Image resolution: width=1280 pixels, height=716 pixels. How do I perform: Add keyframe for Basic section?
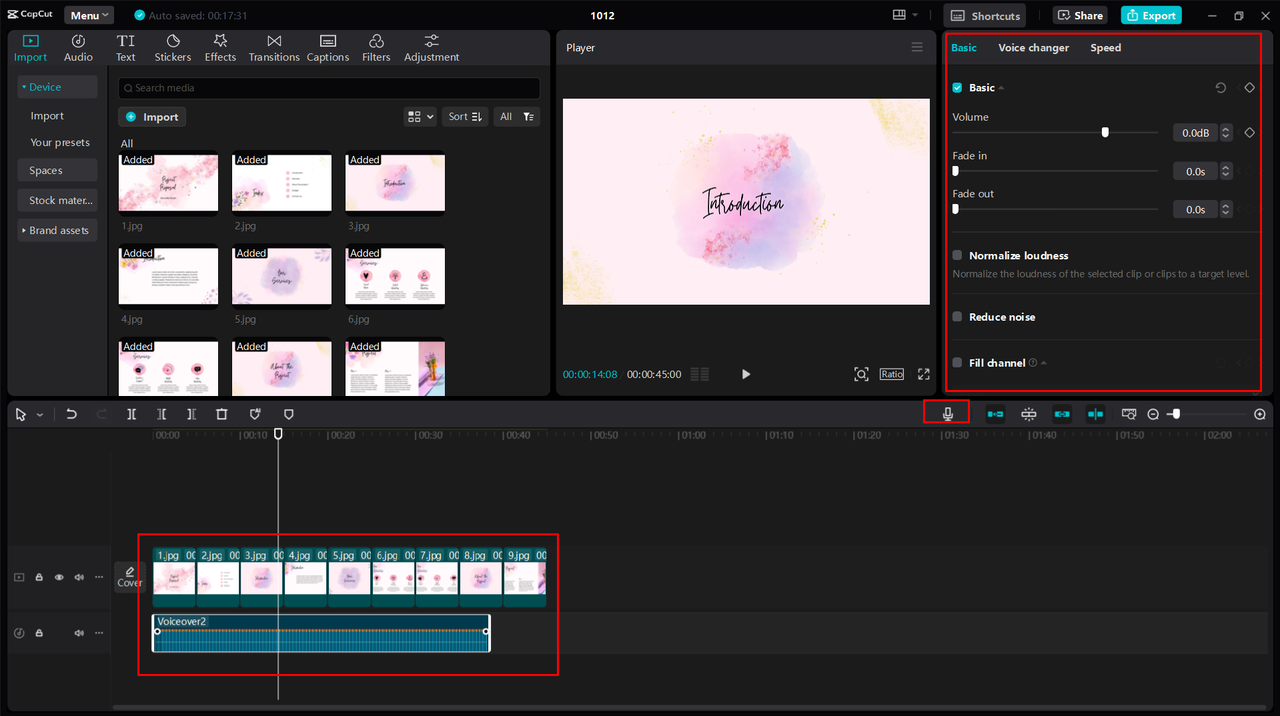point(1249,88)
